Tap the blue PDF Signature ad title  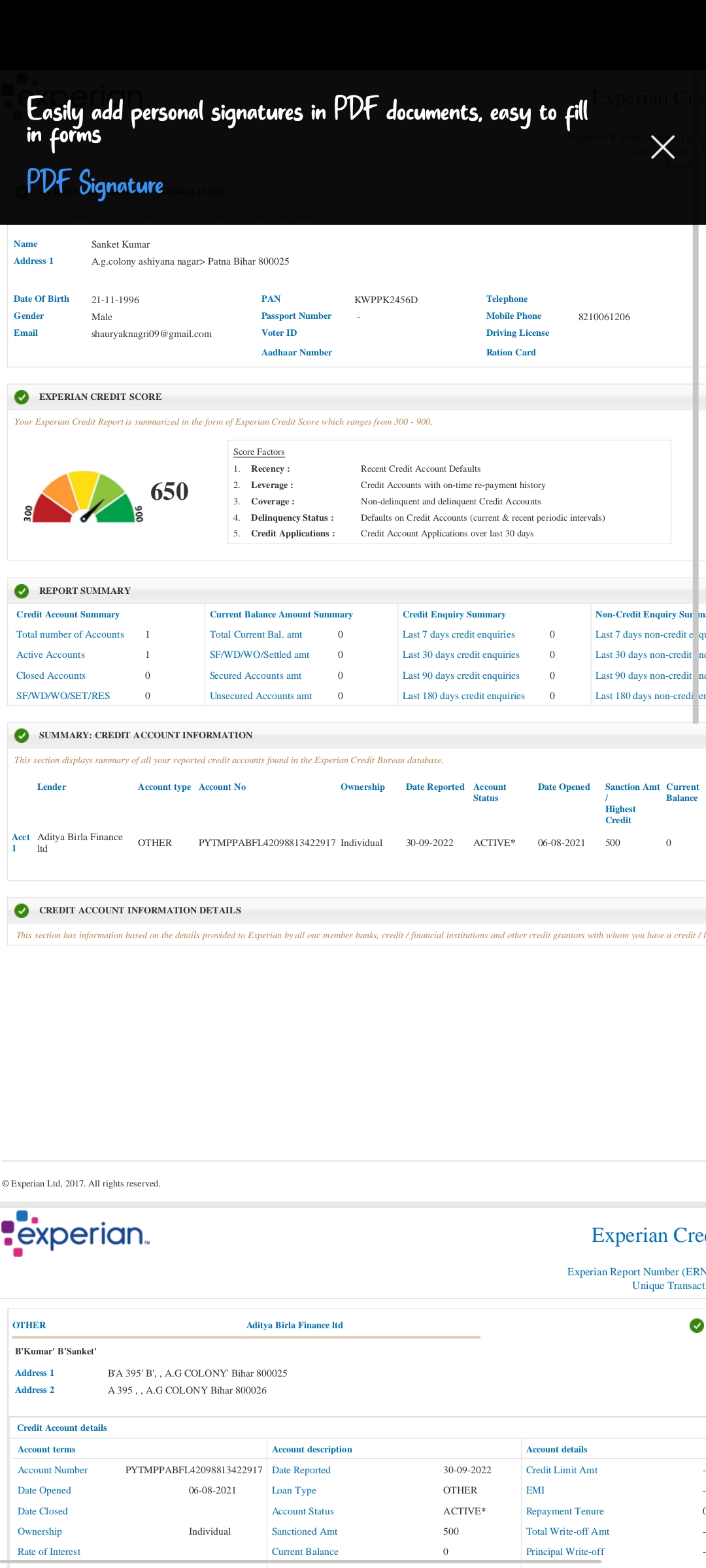click(x=95, y=184)
